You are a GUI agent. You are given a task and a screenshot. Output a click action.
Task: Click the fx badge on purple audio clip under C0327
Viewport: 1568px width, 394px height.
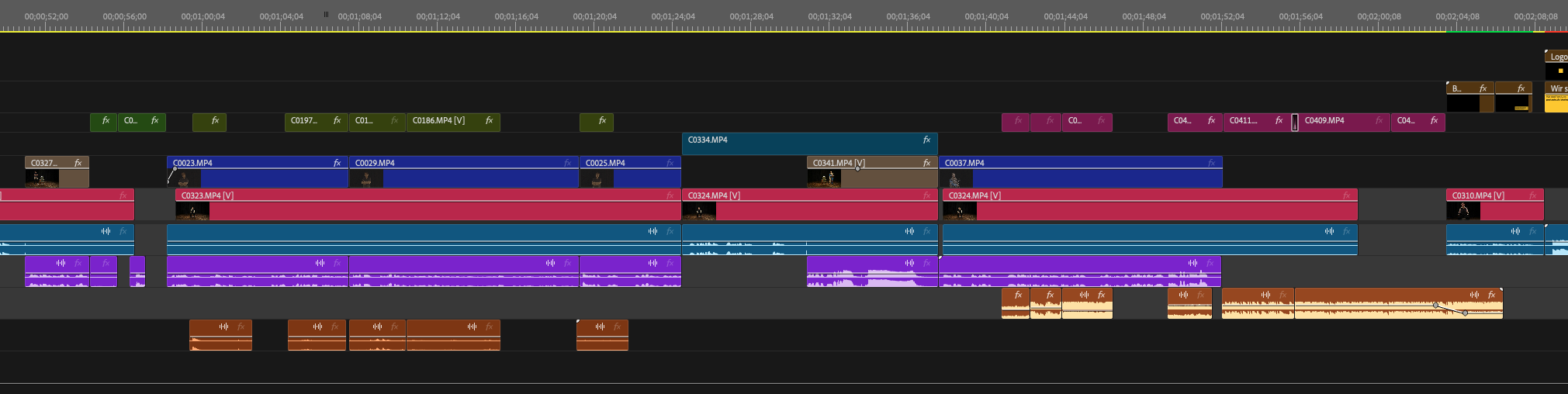(x=78, y=263)
